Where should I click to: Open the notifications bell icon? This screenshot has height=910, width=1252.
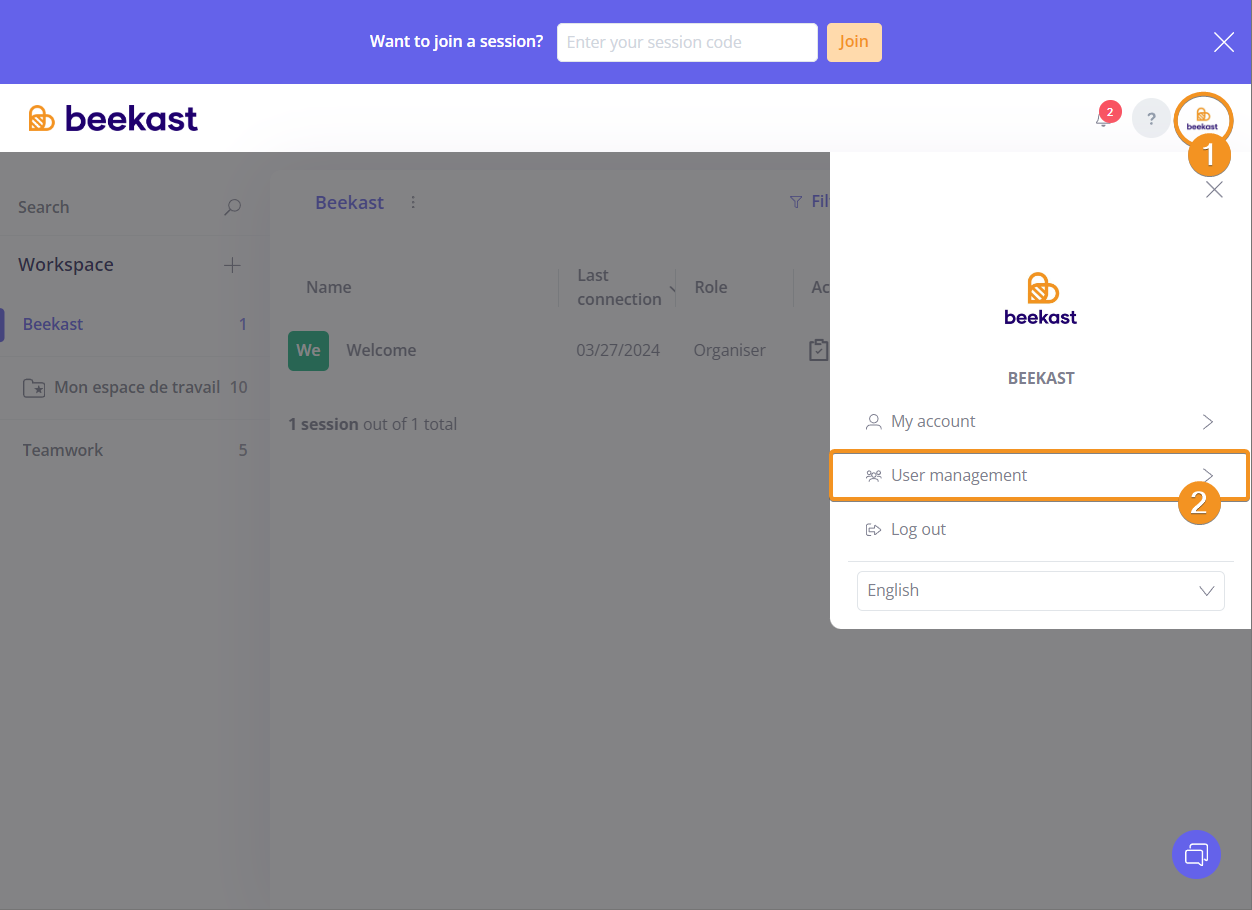1103,119
